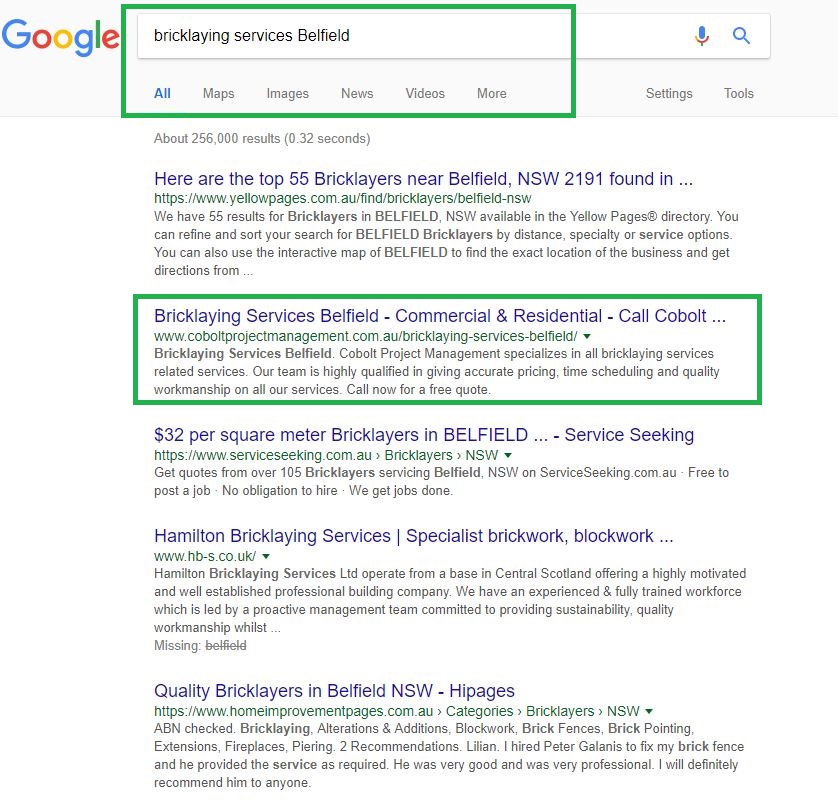Click the voice search microphone icon
This screenshot has height=801, width=838.
(702, 36)
